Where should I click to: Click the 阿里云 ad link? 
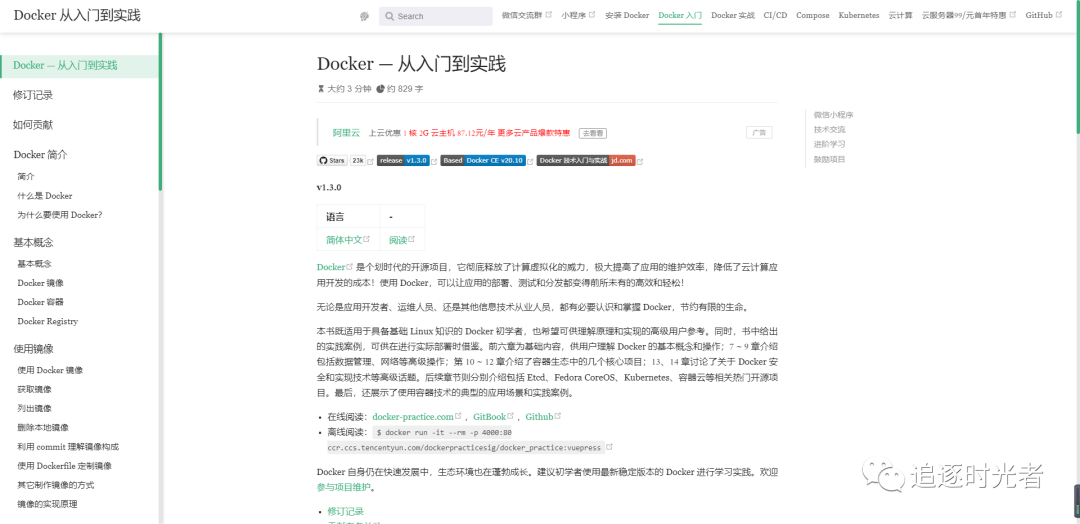(346, 133)
